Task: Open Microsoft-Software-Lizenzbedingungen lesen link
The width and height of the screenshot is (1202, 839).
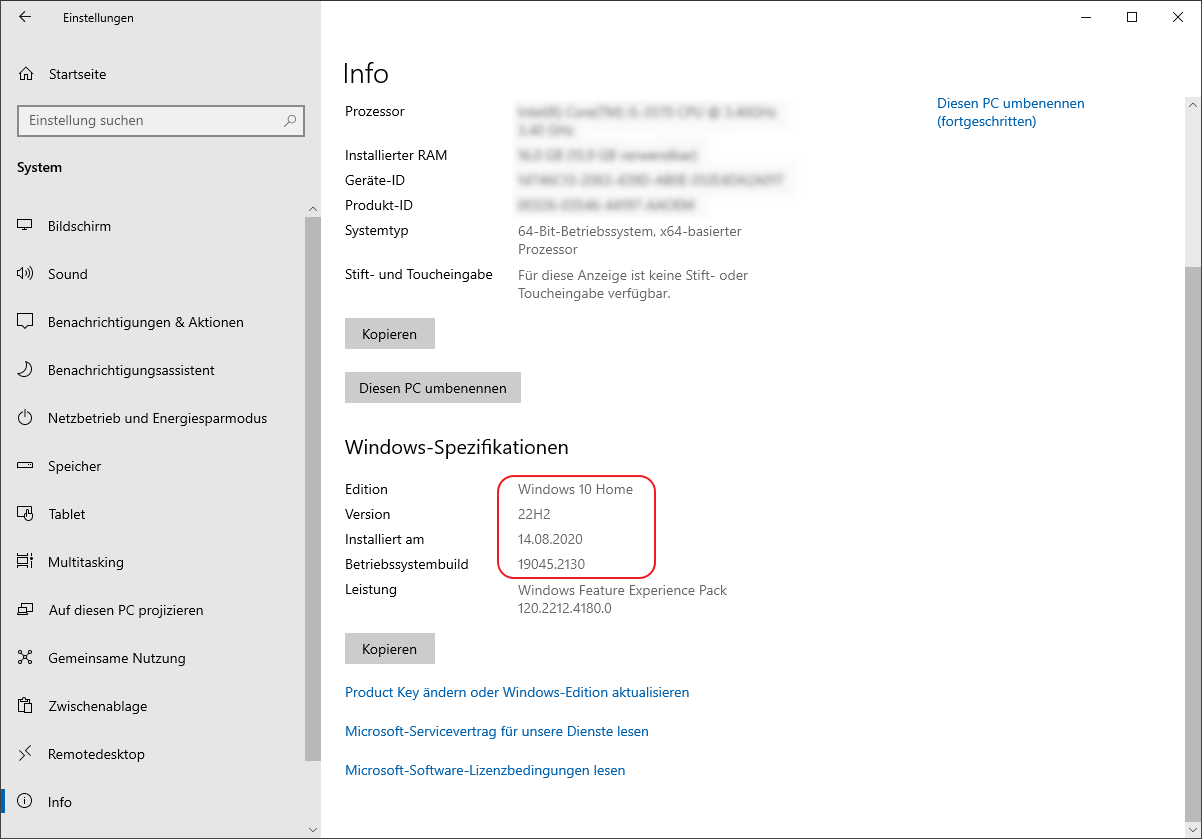Action: 485,770
